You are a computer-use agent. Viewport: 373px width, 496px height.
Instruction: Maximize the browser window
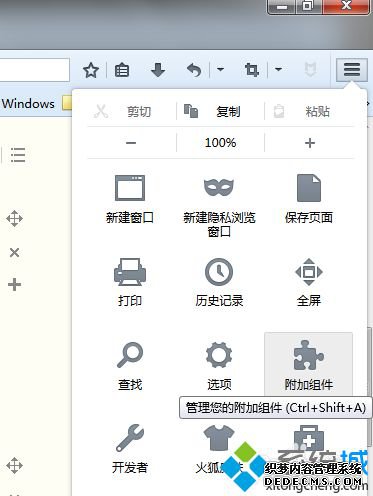(309, 7)
